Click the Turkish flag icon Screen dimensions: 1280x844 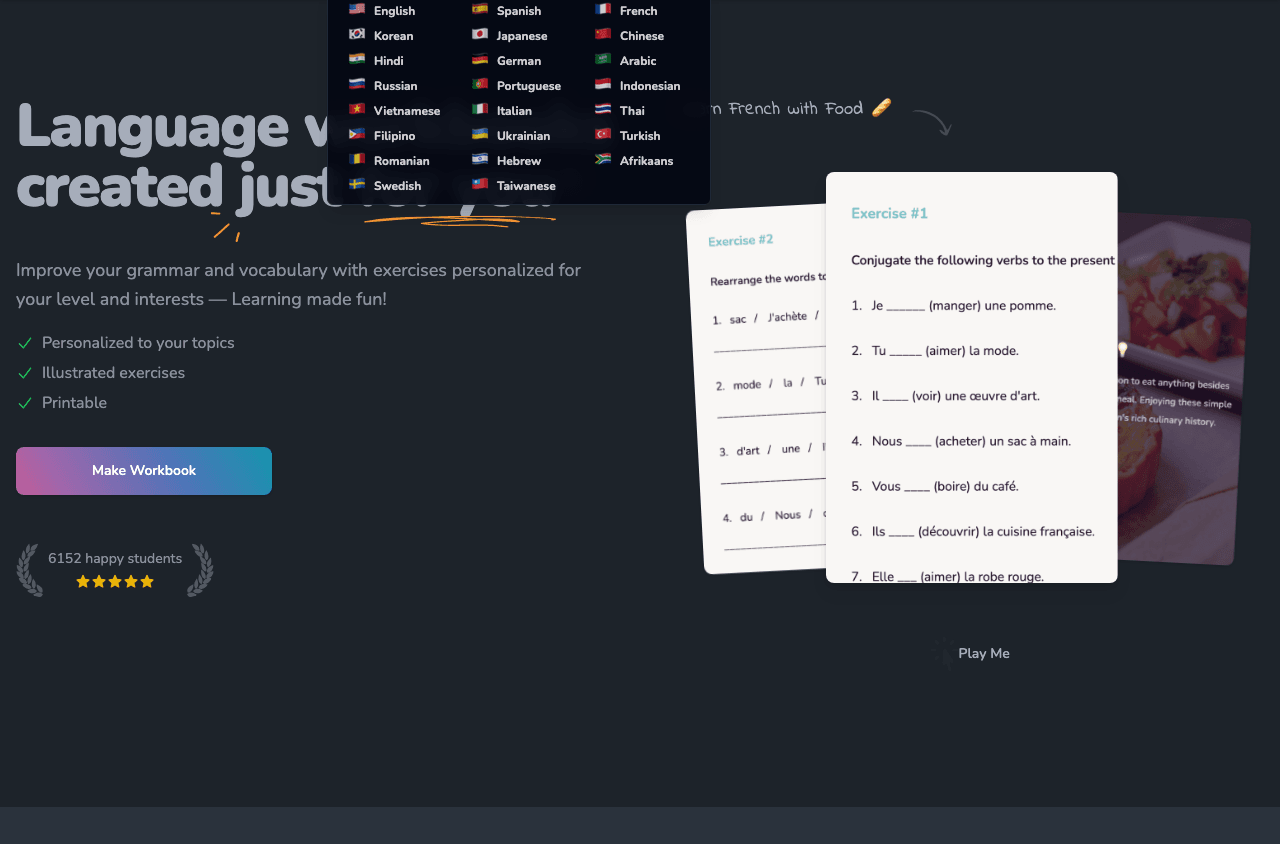[x=603, y=134]
